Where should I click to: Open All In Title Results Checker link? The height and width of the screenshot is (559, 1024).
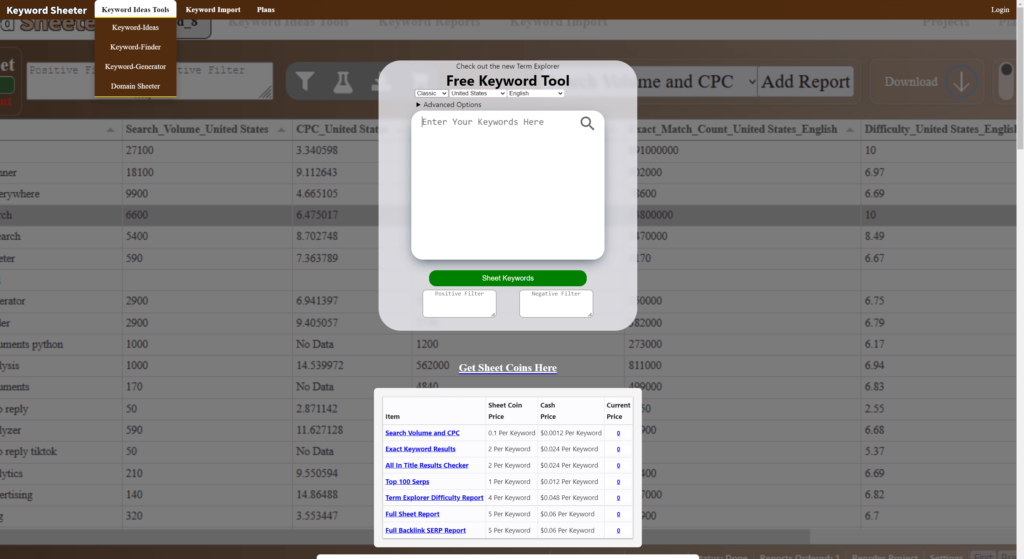pyautogui.click(x=426, y=466)
